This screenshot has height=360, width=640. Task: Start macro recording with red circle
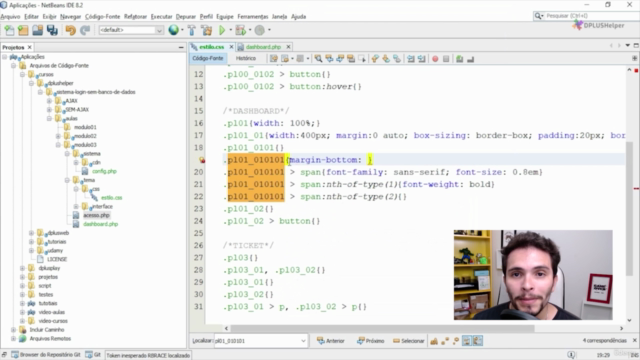tap(435, 59)
